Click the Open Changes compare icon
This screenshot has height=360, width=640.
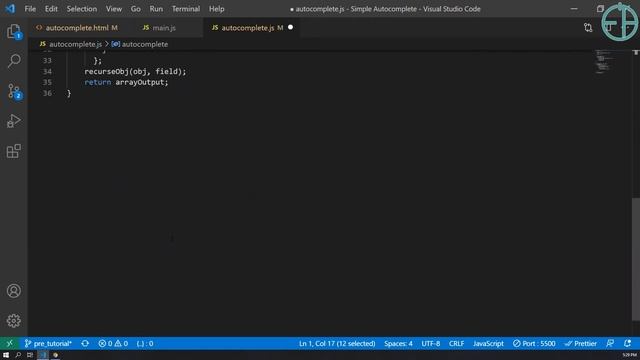(588, 27)
